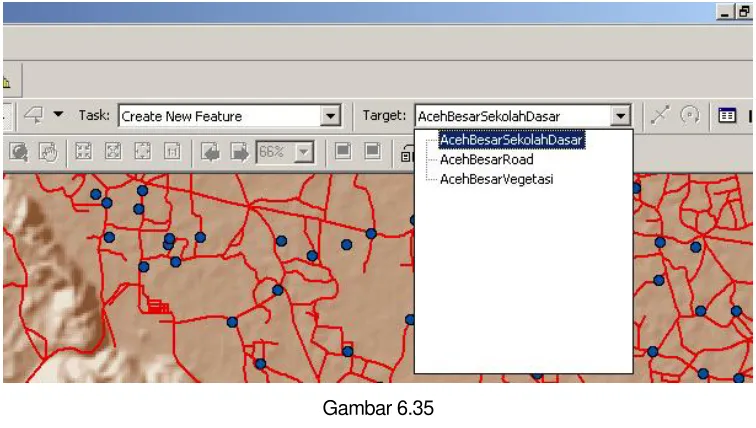Go forward to next layout extent

240,152
